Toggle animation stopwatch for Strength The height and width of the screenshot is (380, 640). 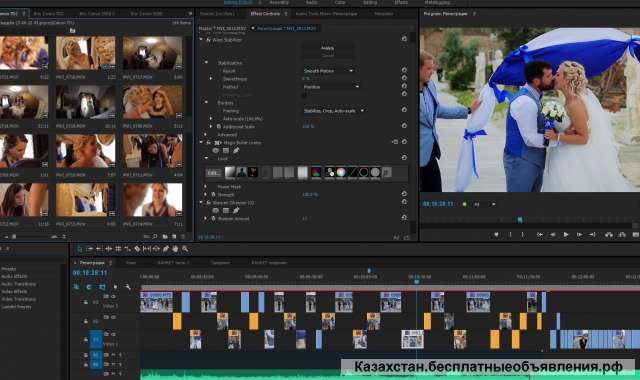[213, 195]
